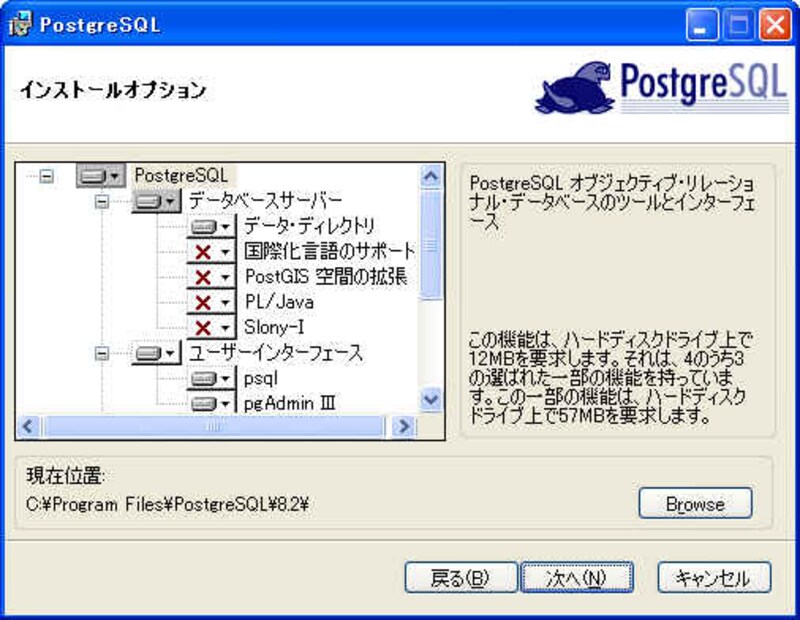Select the ユーザーインターフェース tree item

(276, 353)
